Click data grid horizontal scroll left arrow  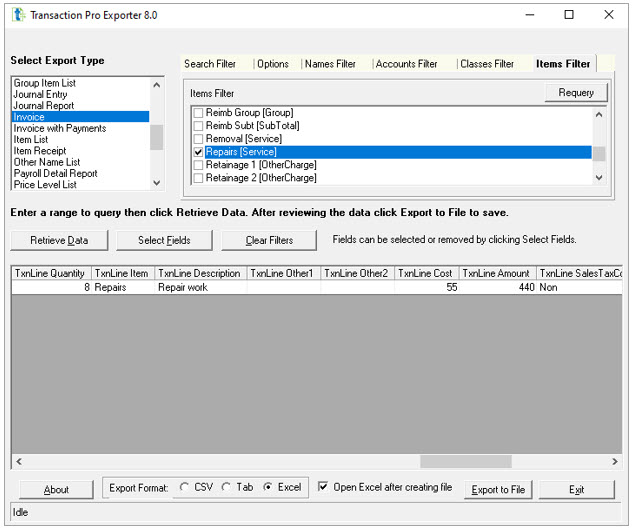[x=19, y=461]
